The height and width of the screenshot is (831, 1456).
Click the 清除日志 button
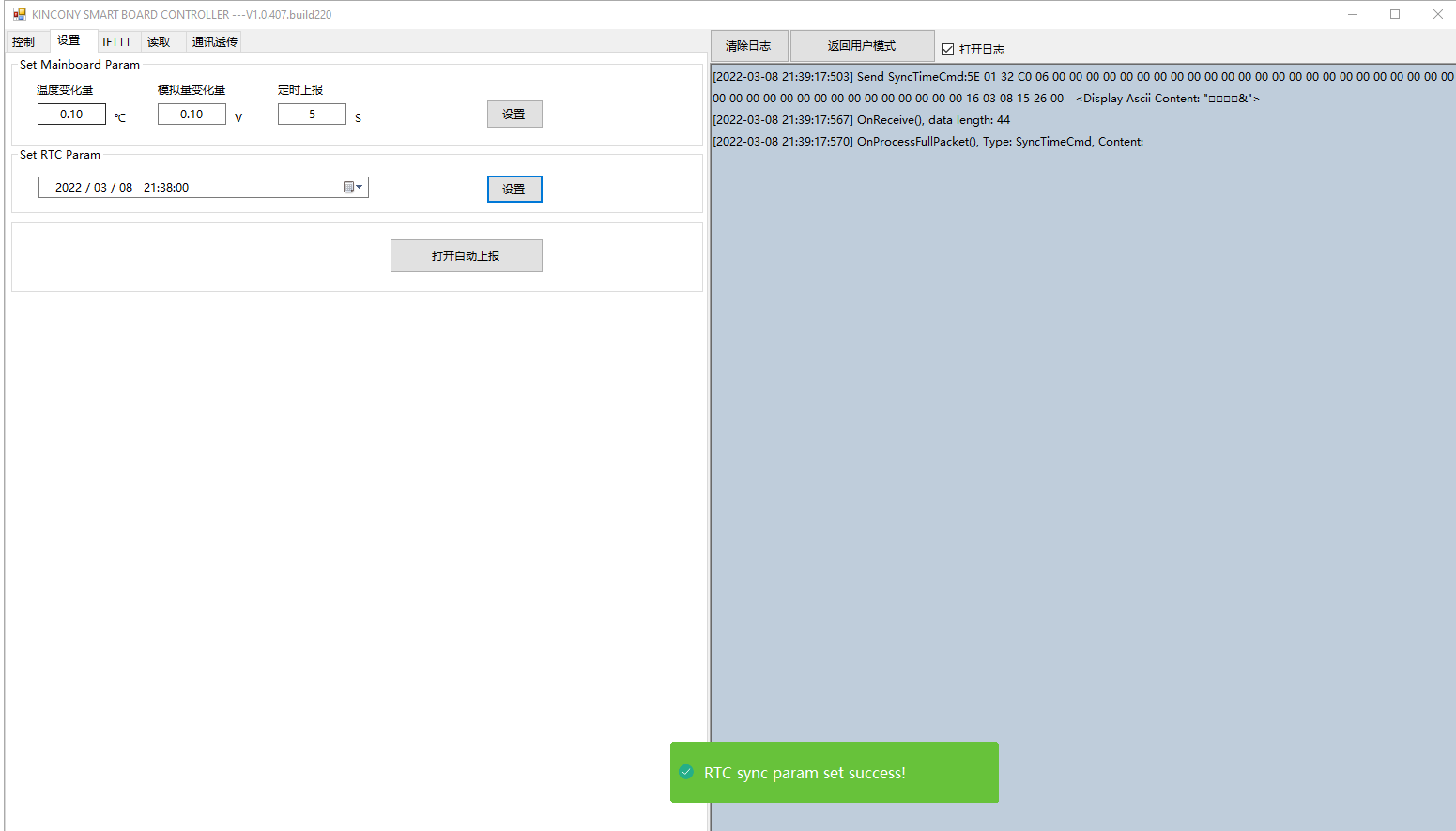748,46
